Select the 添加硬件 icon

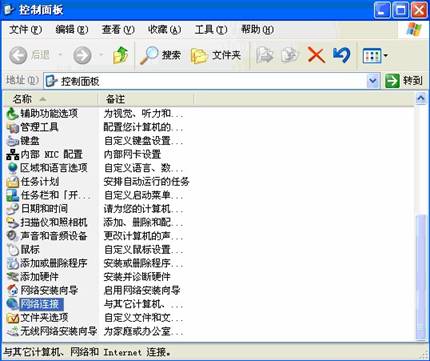[13, 277]
